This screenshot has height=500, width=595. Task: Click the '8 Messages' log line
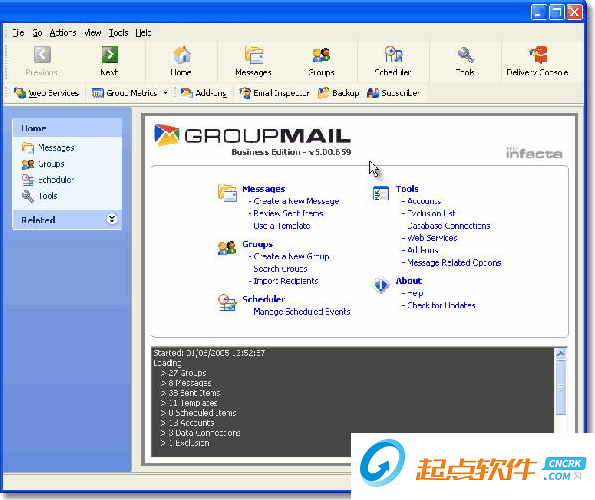(186, 383)
